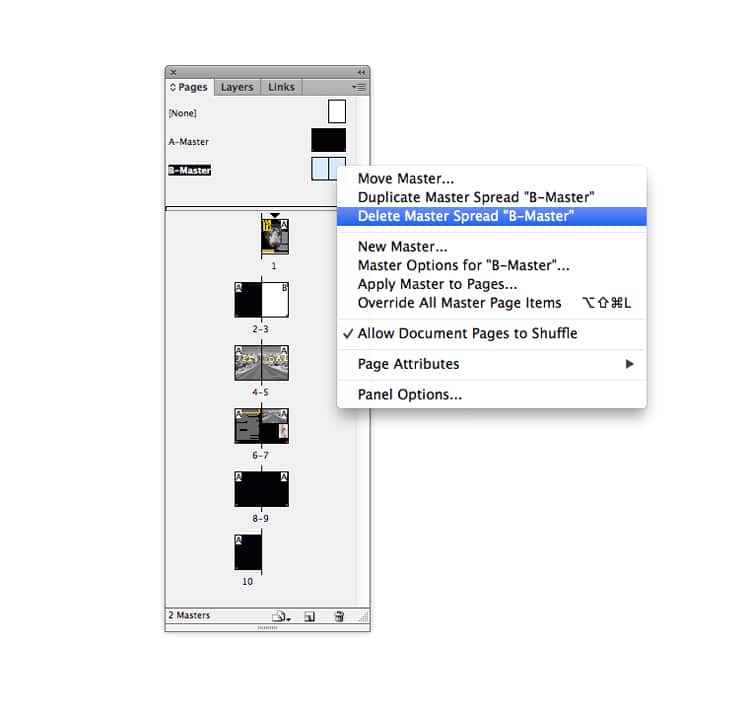Click the "2 Masters" status text
This screenshot has height=716, width=750.
(189, 615)
